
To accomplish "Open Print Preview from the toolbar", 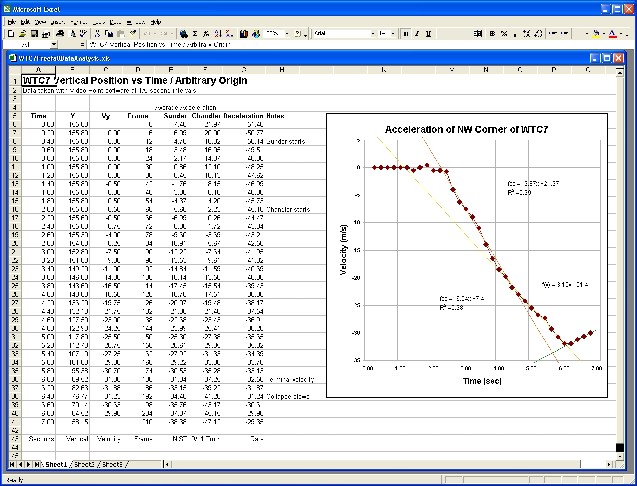I will [x=73, y=34].
